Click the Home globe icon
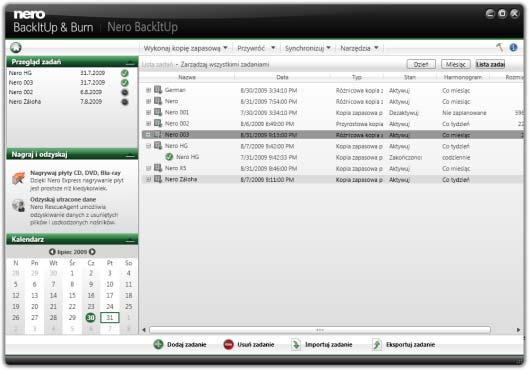529x370 pixels. 16,48
